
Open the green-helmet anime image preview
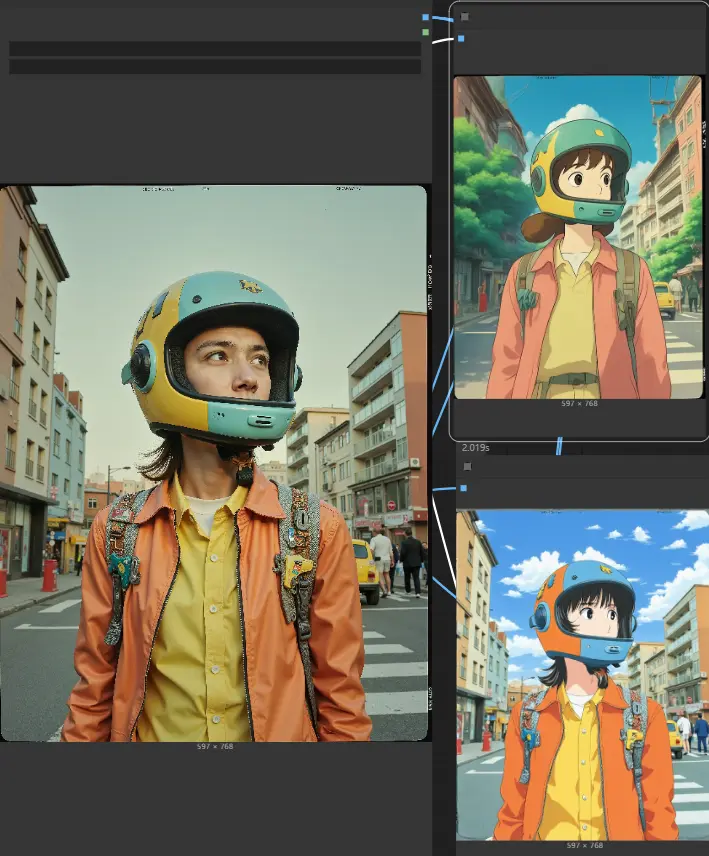(x=578, y=237)
